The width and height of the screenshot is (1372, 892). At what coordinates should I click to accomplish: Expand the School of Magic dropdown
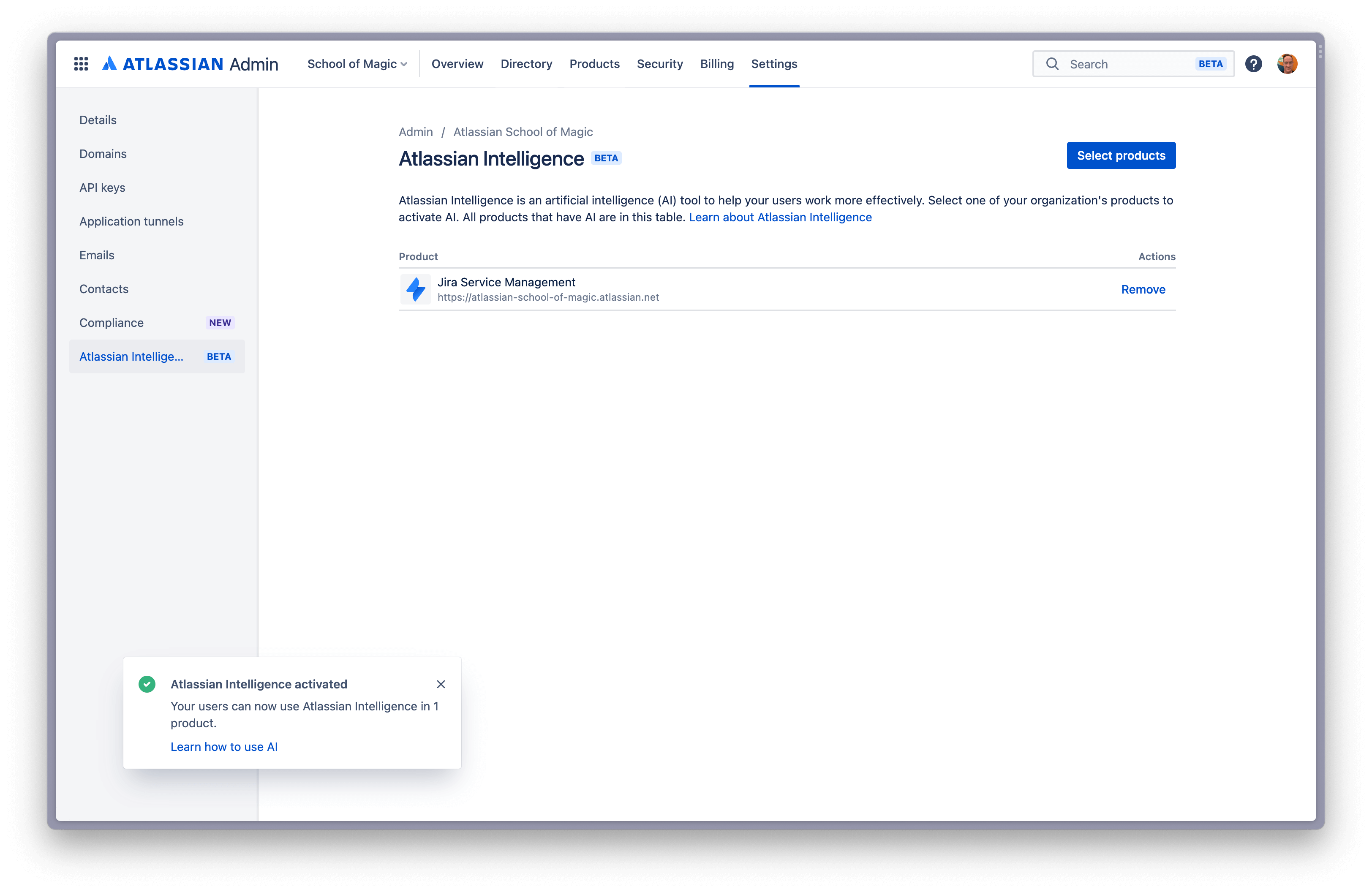click(357, 63)
